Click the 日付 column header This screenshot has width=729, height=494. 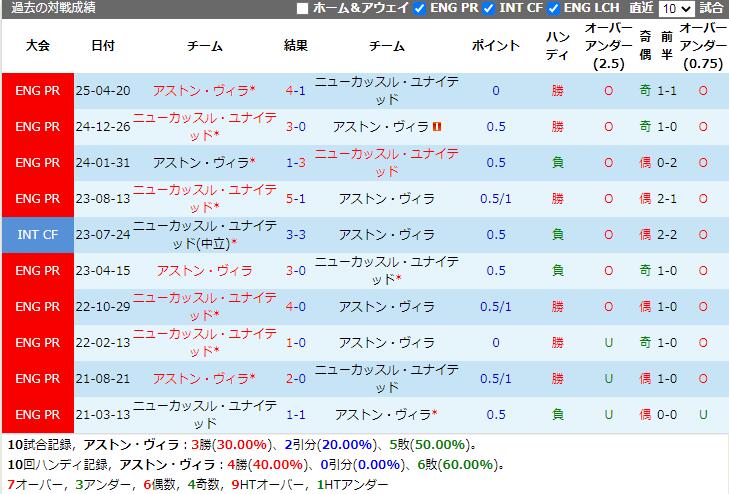(103, 46)
